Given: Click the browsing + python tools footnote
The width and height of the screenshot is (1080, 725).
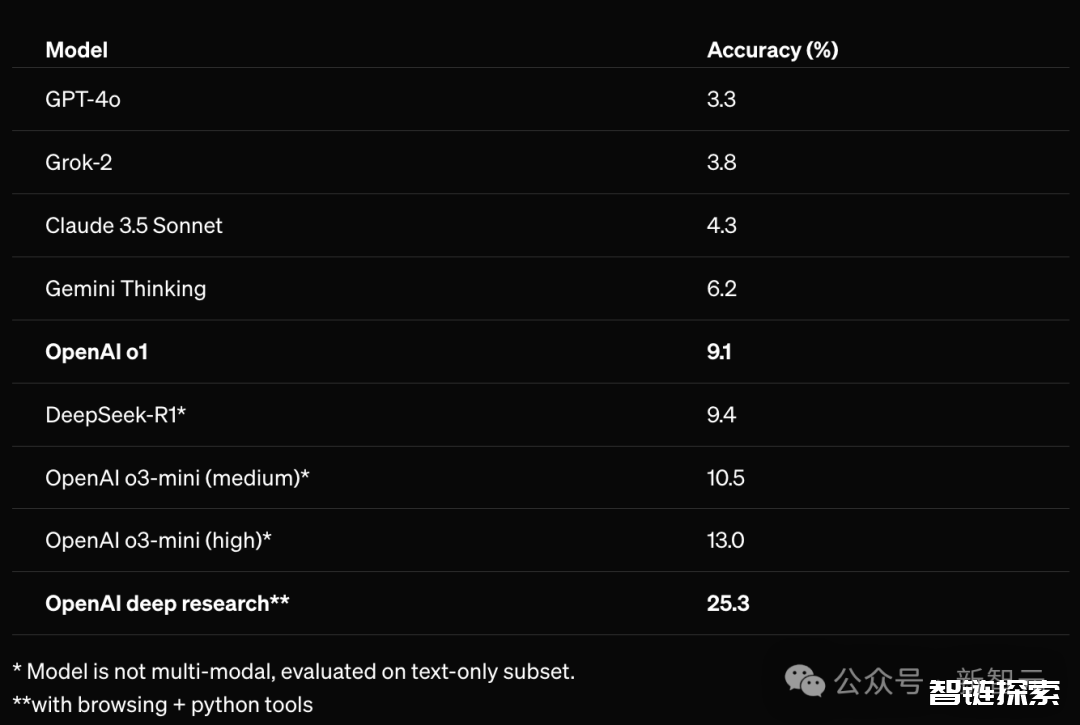Looking at the screenshot, I should point(163,705).
